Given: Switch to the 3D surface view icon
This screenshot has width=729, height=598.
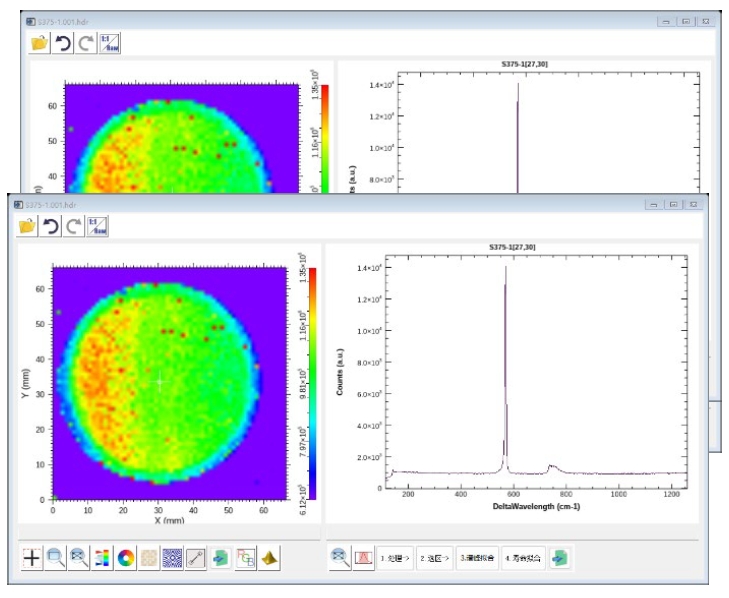Looking at the screenshot, I should 269,558.
